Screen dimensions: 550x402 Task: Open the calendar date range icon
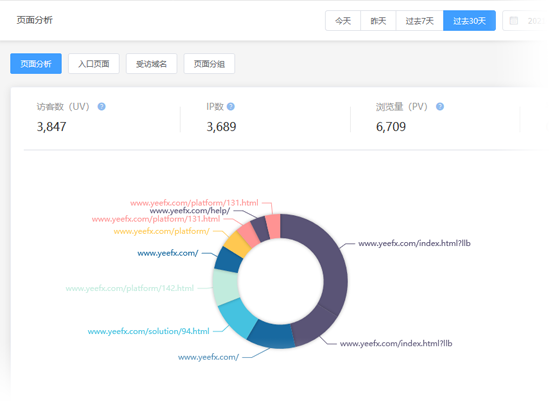pos(514,21)
